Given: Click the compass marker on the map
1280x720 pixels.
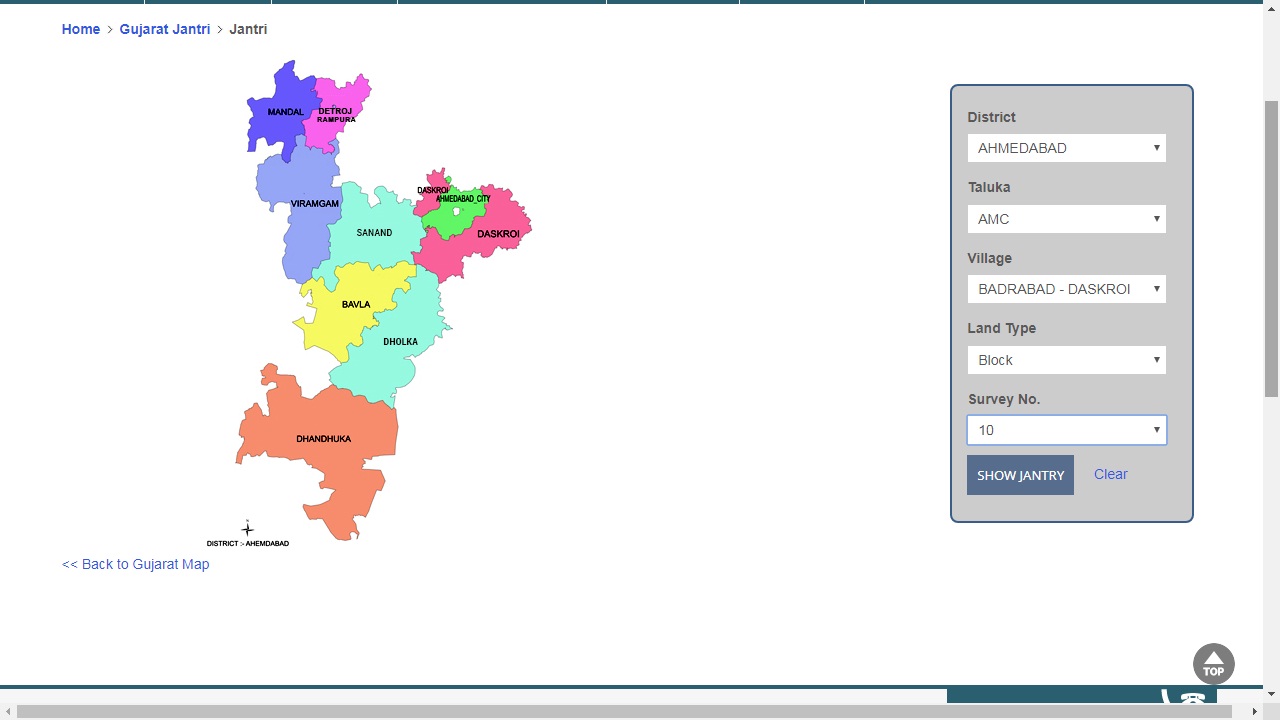Looking at the screenshot, I should tap(247, 529).
